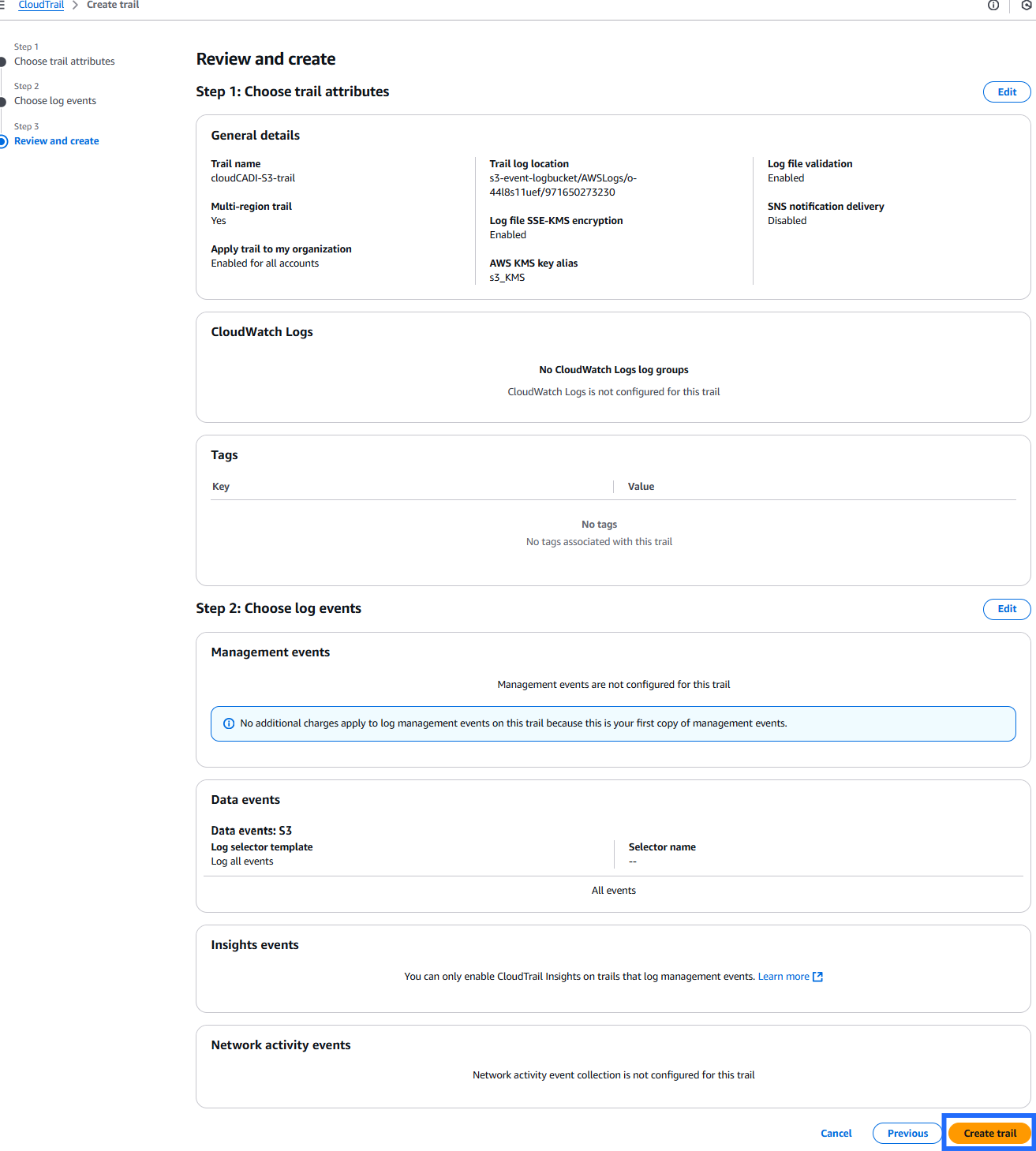Jump to Choose trail attributes step
Viewport: 1036px width, 1151px height.
[x=64, y=62]
